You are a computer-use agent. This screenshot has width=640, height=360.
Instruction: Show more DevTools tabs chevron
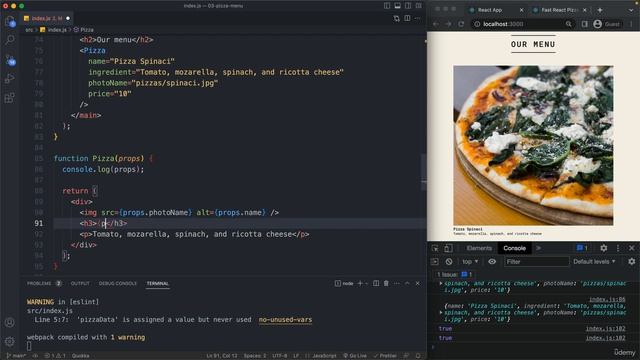point(538,248)
